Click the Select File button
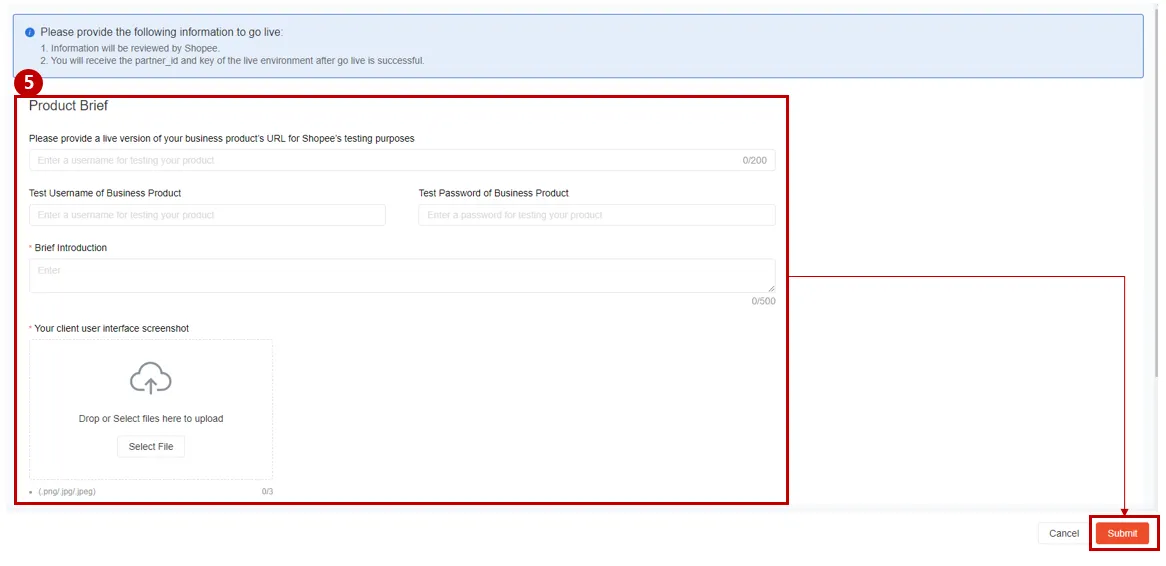The image size is (1166, 566). pyautogui.click(x=151, y=446)
